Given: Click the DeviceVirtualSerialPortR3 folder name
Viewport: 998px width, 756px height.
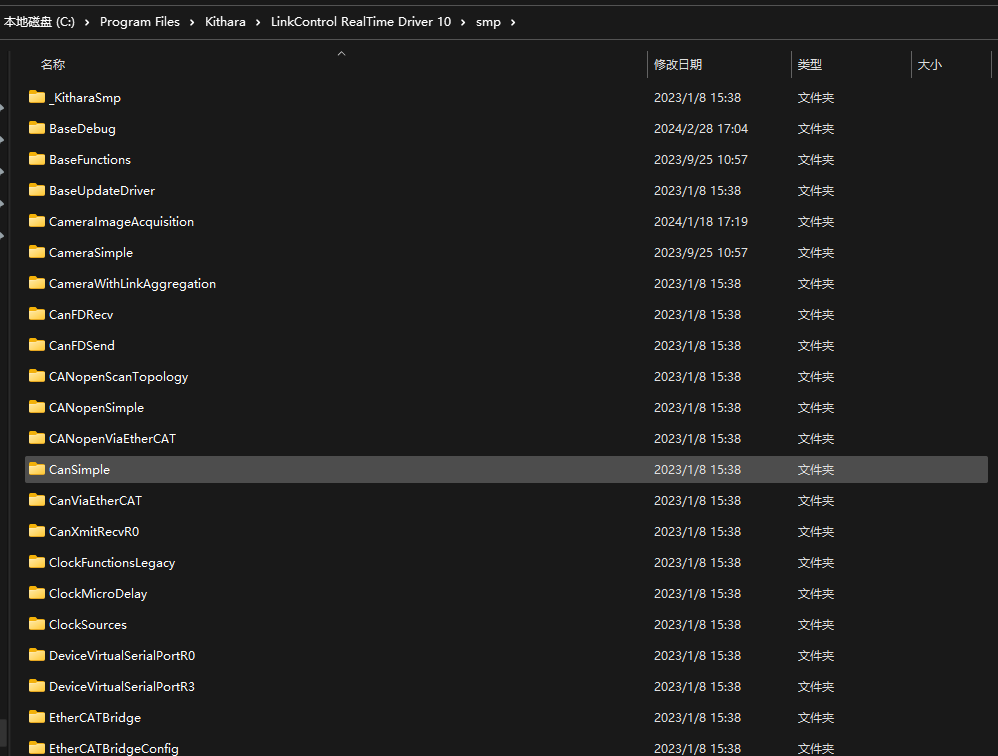Looking at the screenshot, I should pos(122,687).
